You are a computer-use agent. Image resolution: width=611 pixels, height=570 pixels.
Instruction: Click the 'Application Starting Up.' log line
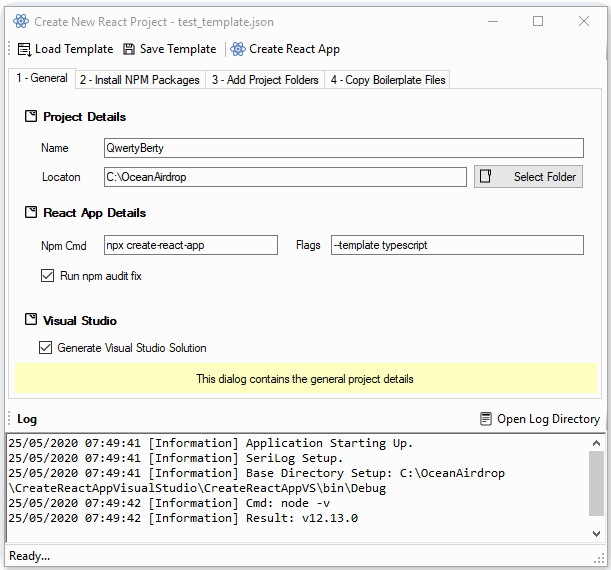point(210,443)
